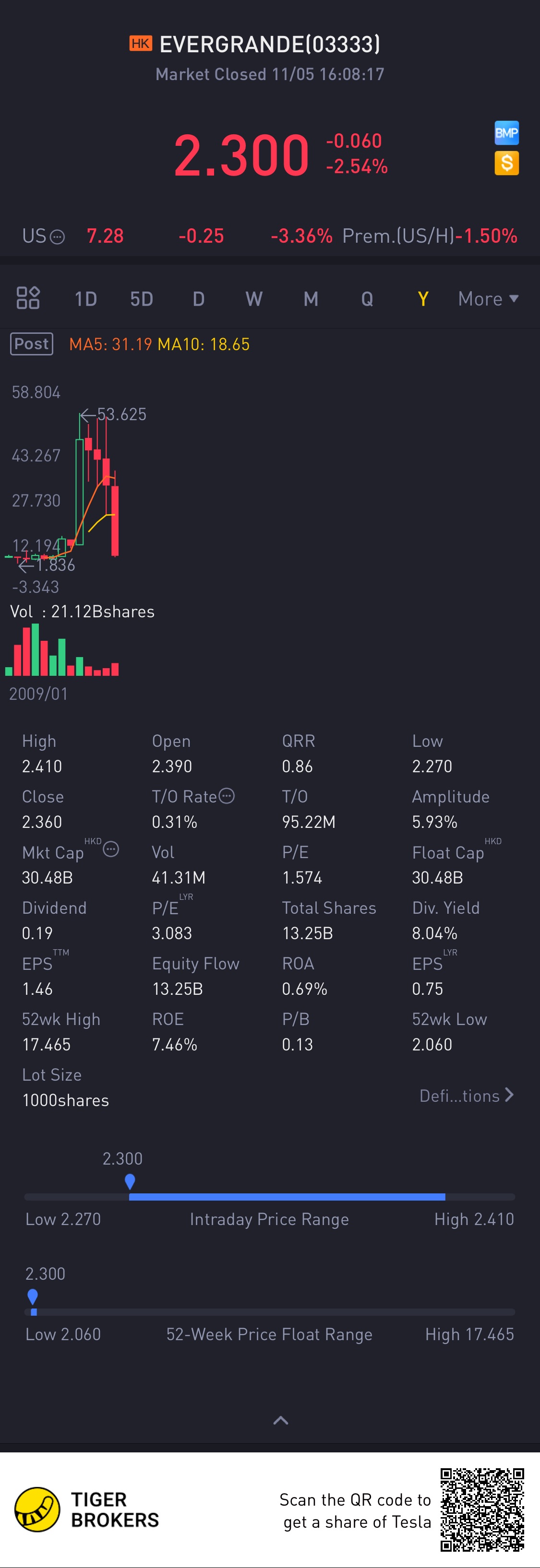
Task: Switch to the W weekly chart tab
Action: coord(254,299)
